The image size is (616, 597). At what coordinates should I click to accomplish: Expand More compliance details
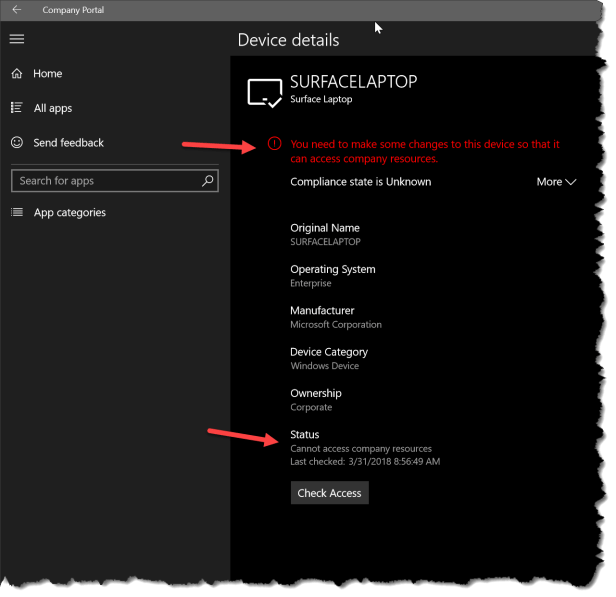coord(556,182)
